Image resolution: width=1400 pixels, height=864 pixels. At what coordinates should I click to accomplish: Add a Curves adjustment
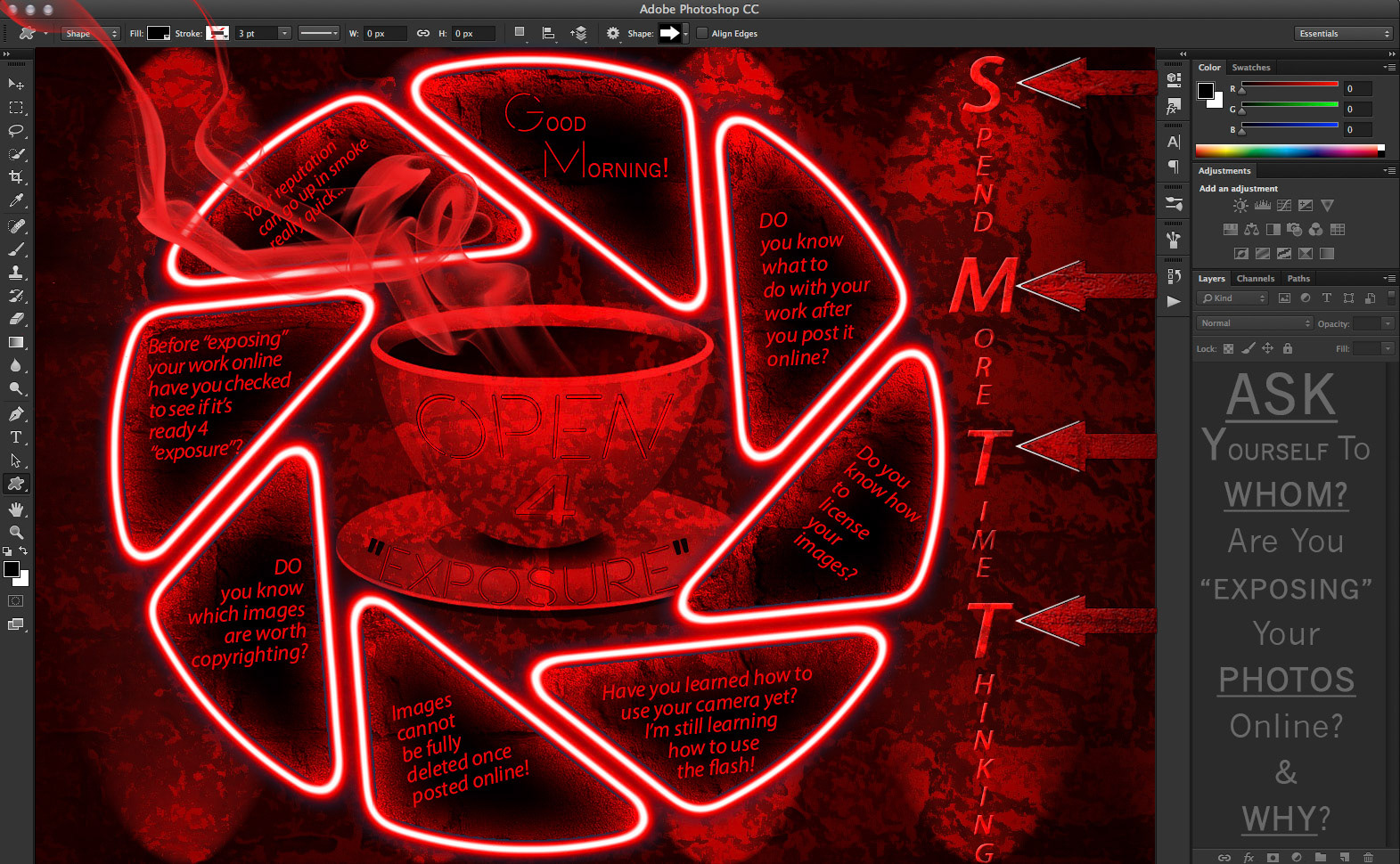coord(1284,205)
